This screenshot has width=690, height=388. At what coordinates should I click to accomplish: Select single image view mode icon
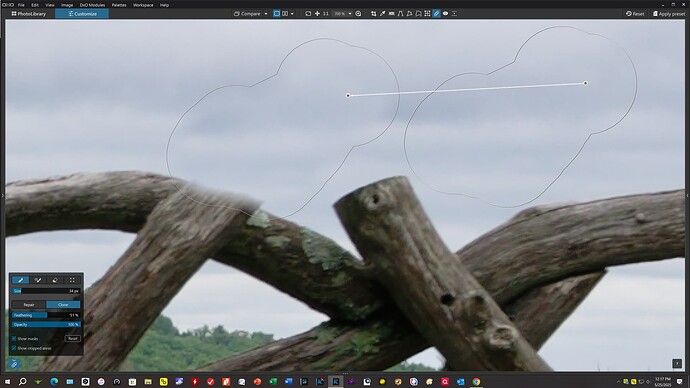277,14
